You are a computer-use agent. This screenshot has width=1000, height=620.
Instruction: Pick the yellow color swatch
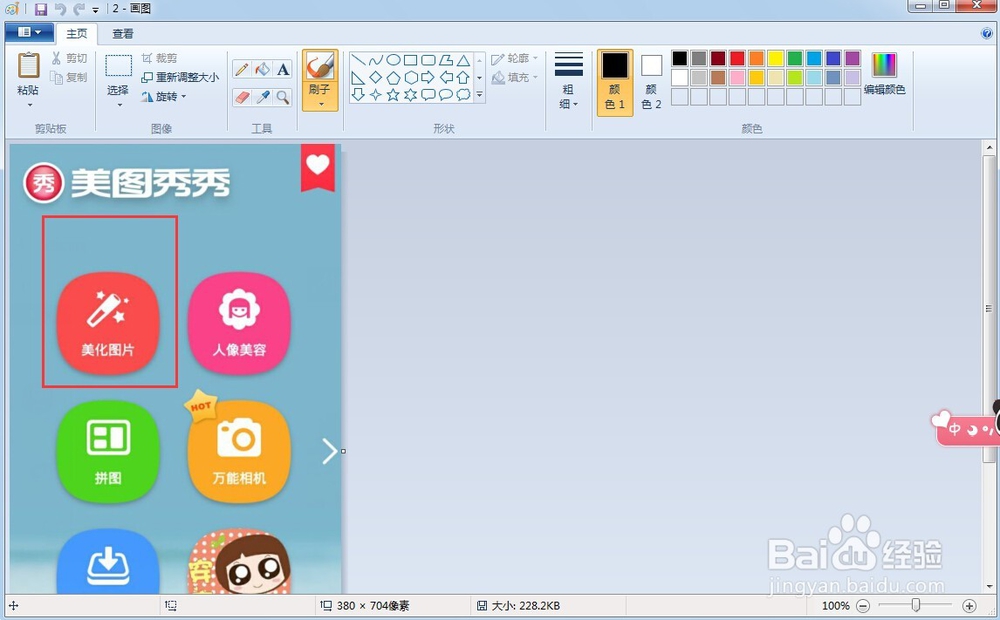pyautogui.click(x=776, y=59)
